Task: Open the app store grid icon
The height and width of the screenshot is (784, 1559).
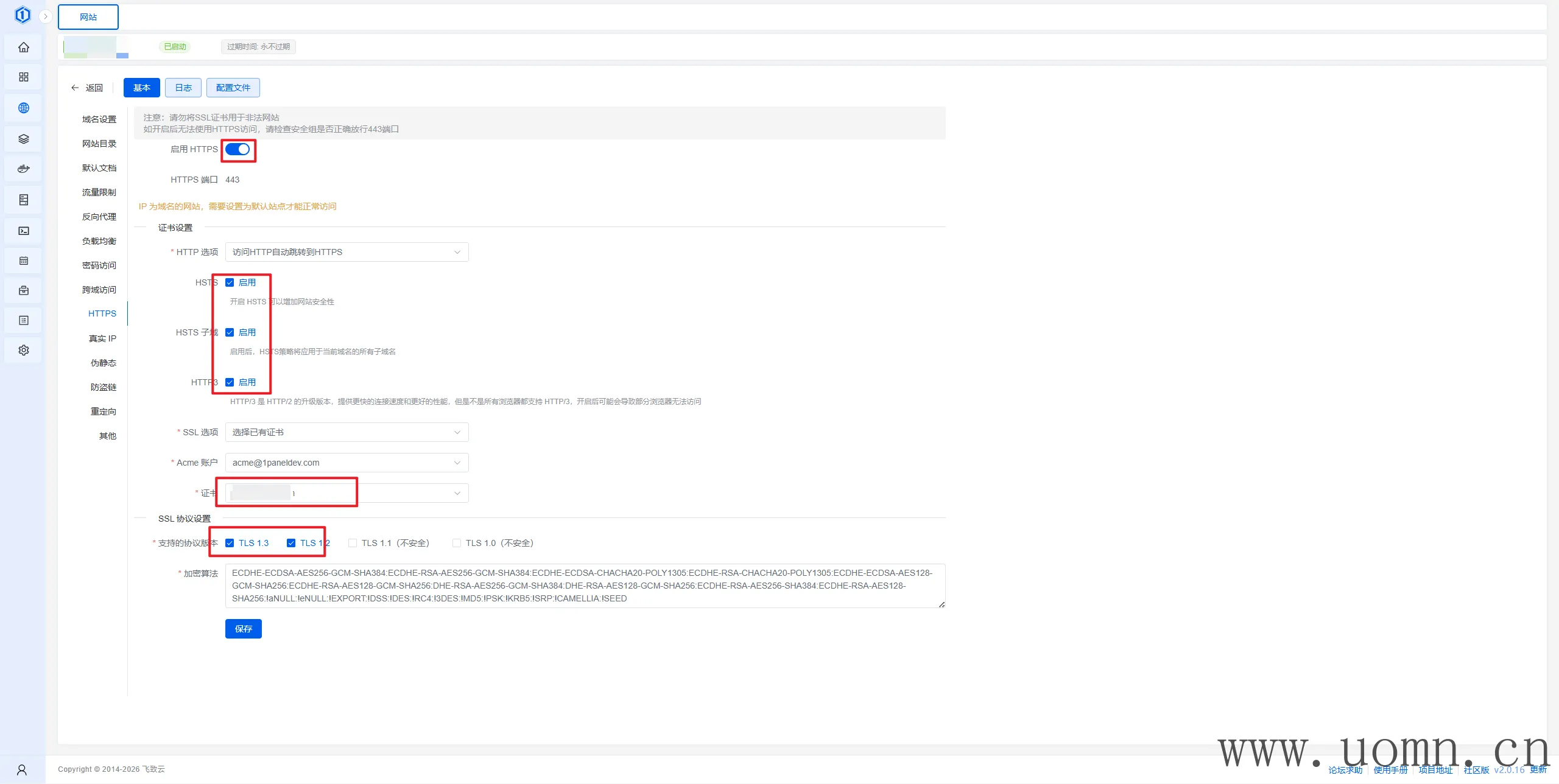Action: tap(24, 77)
